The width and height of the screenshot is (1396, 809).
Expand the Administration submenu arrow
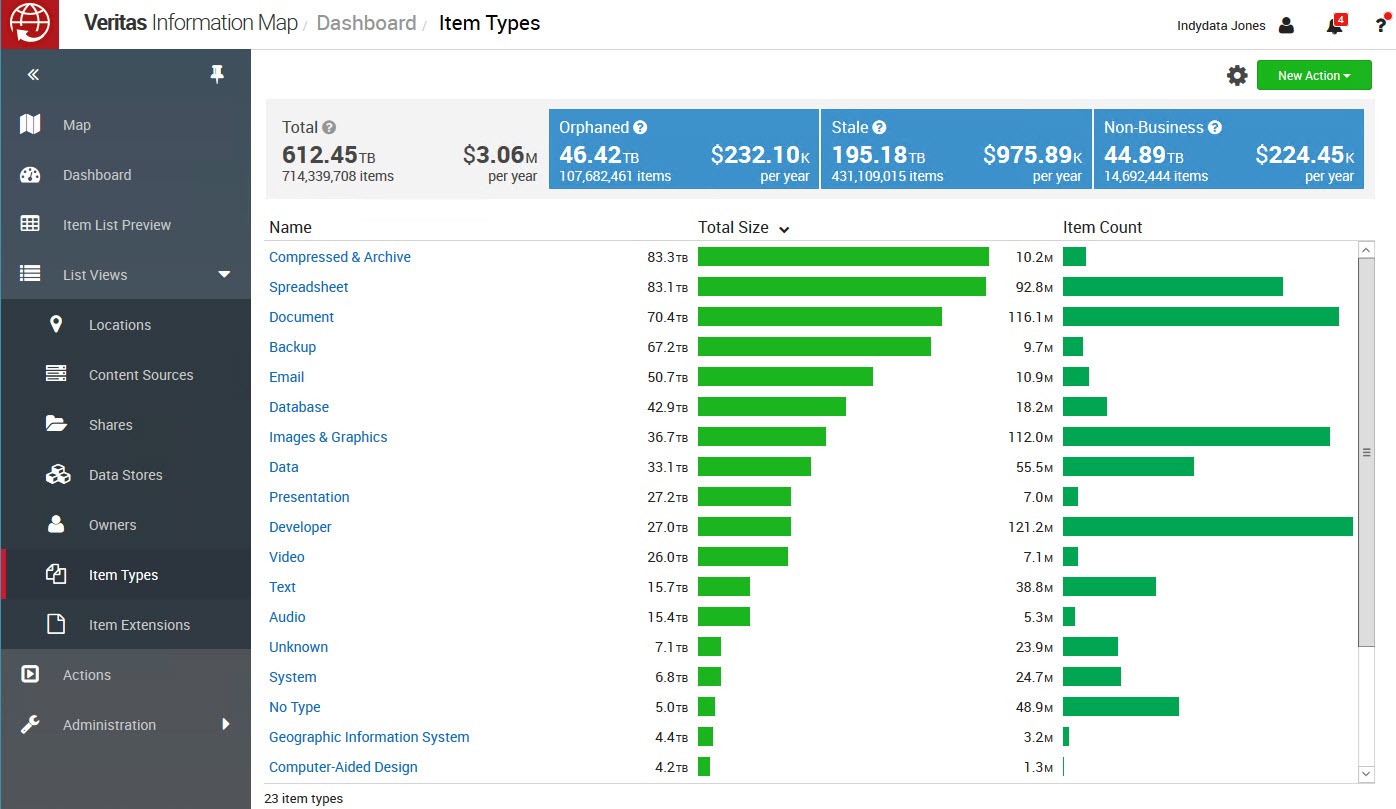tap(225, 724)
